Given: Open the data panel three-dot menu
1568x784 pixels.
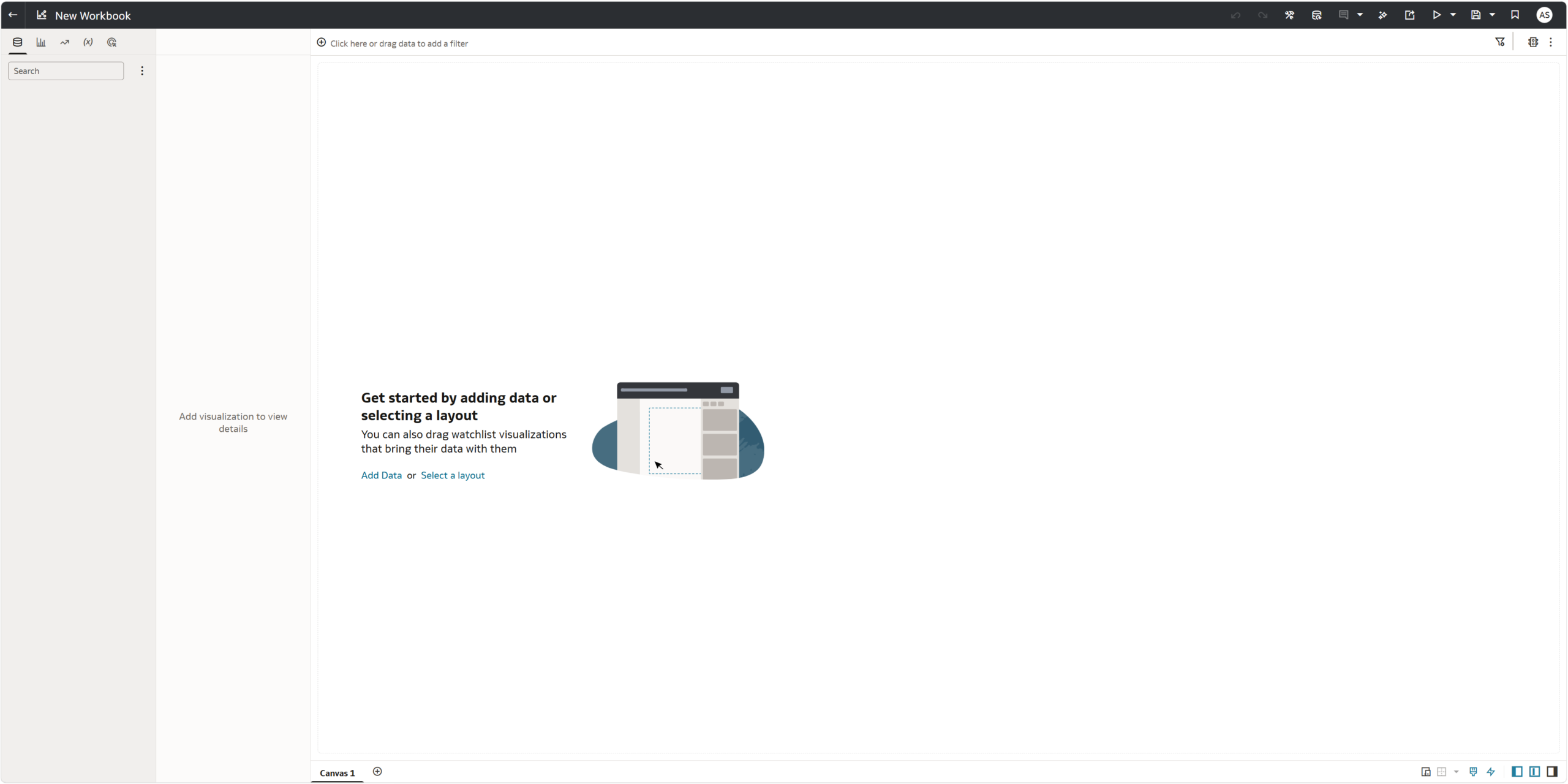Looking at the screenshot, I should [142, 71].
